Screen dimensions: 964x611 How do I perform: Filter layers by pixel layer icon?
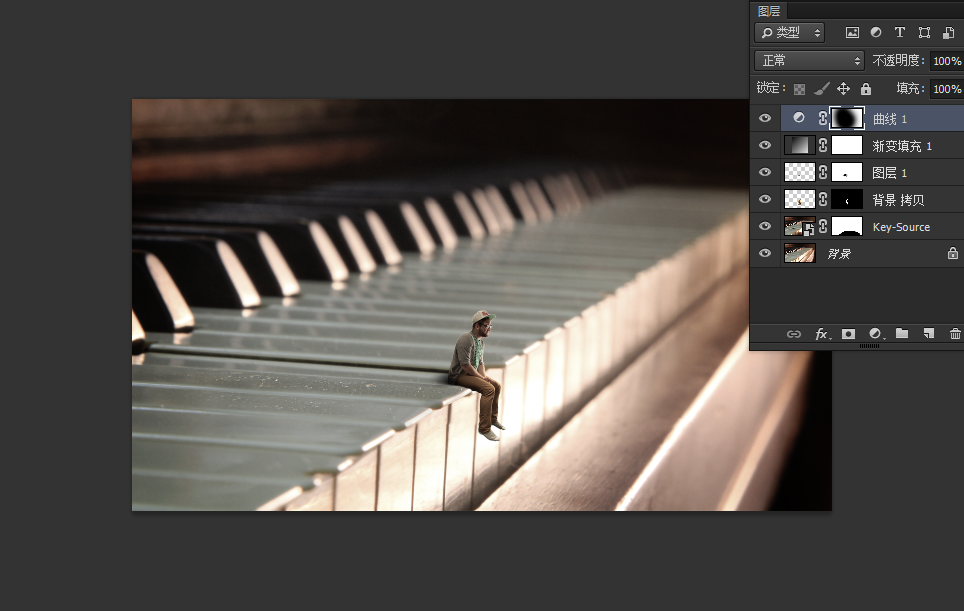(x=852, y=33)
